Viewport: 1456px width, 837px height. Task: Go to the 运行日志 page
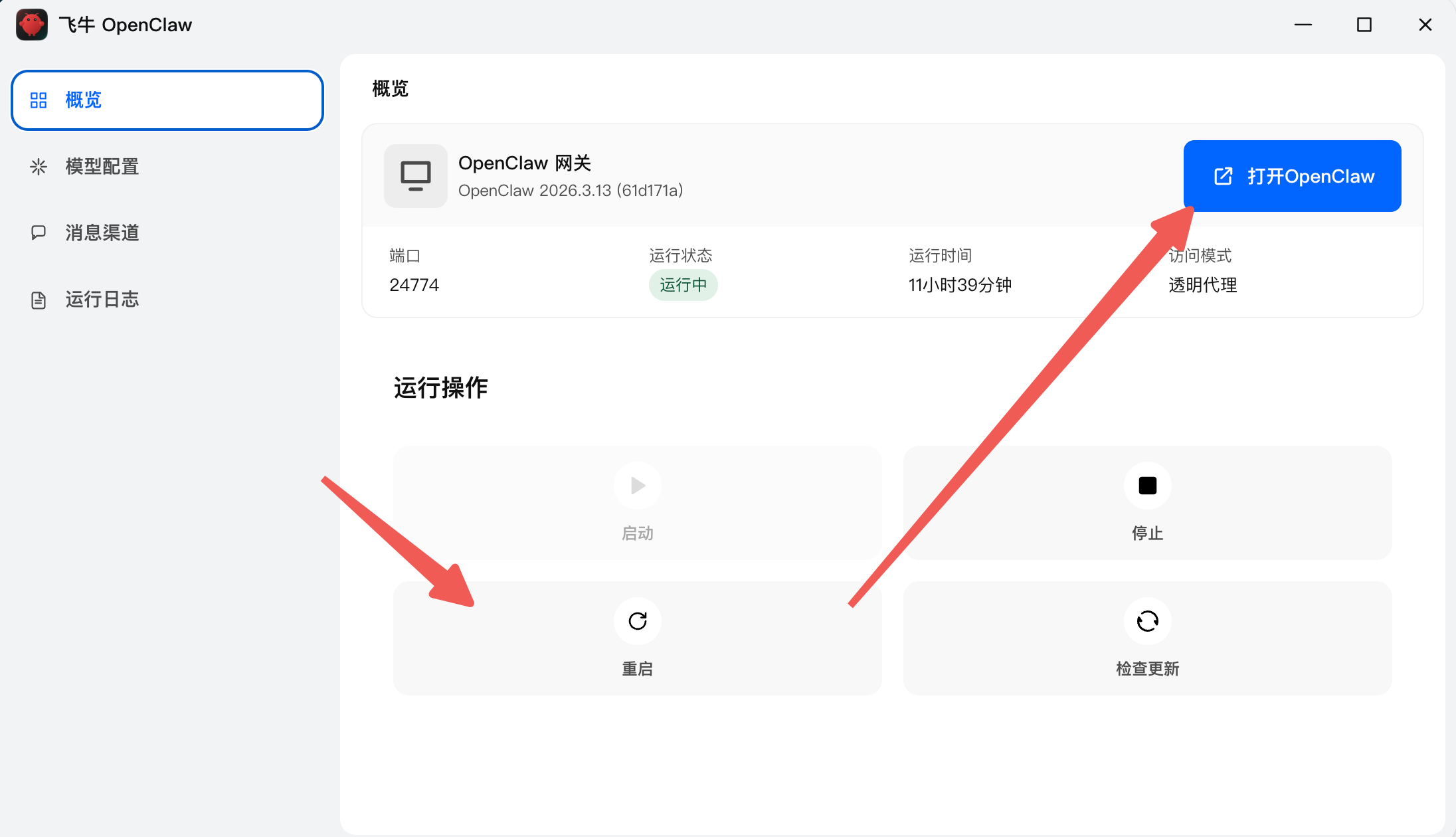pos(102,300)
